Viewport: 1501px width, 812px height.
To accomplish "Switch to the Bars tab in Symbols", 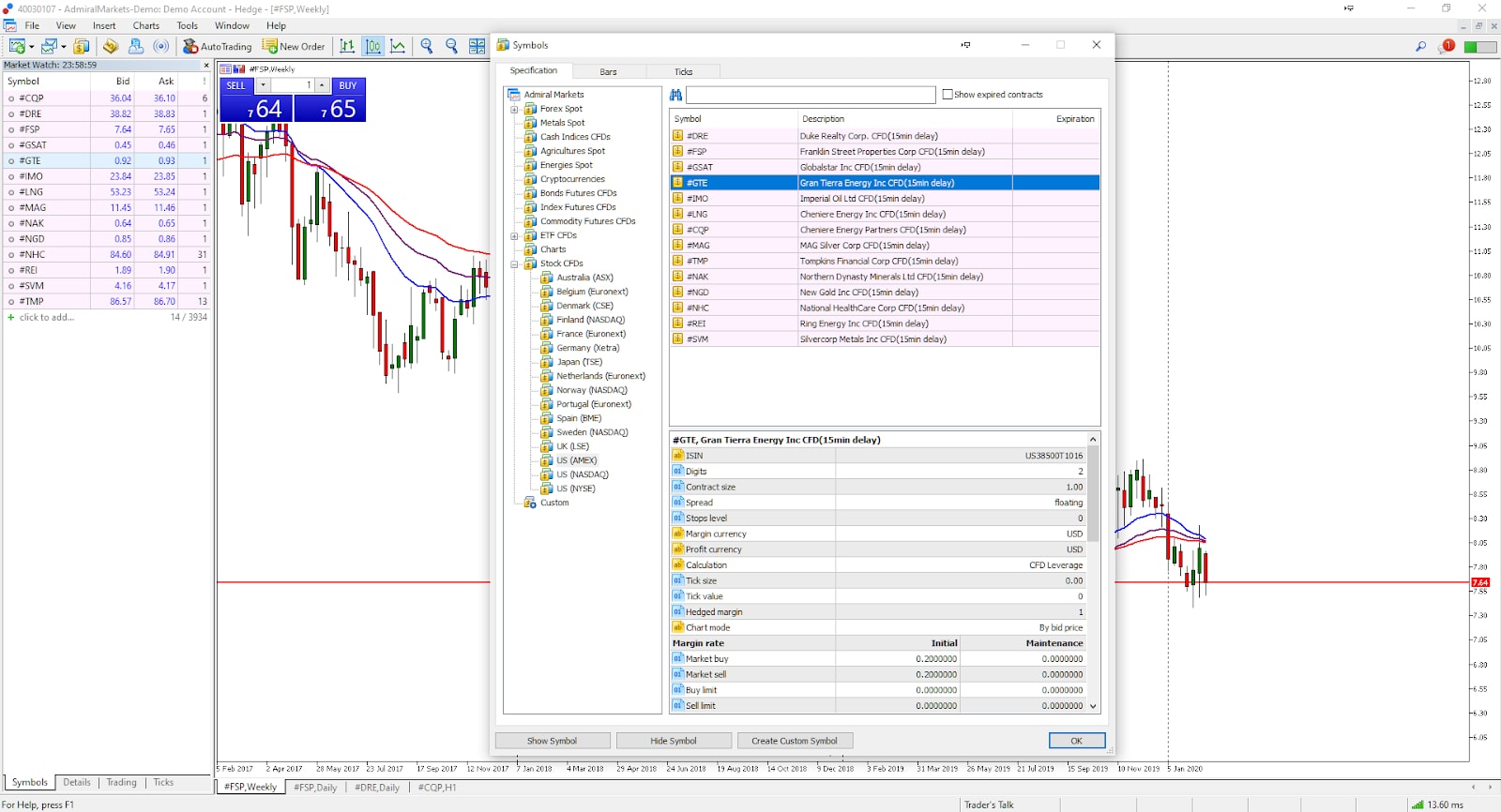I will tap(609, 71).
